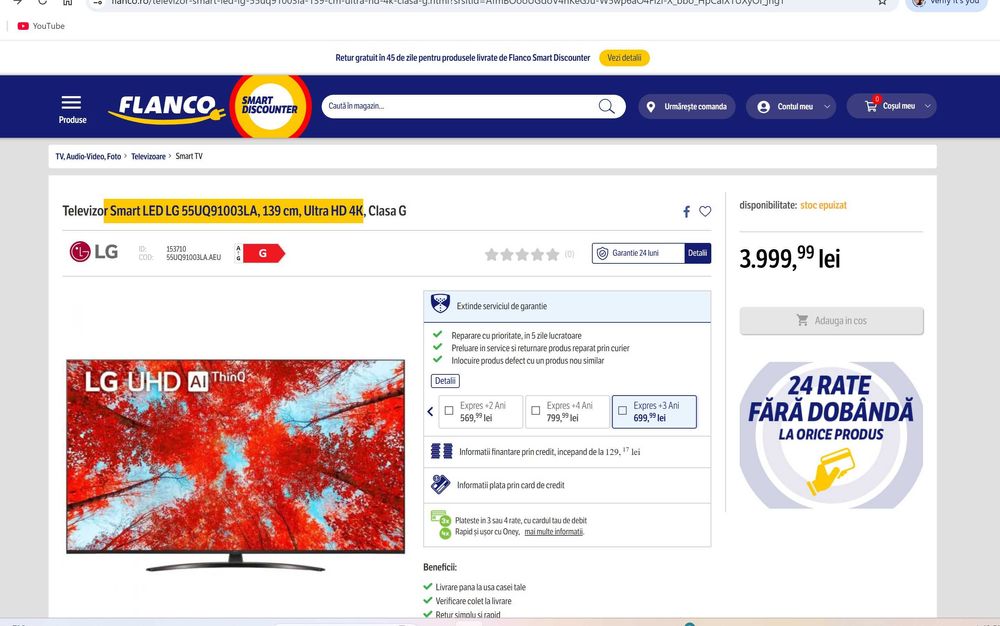Click Informatii plata prin card de credit
Image resolution: width=1000 pixels, height=626 pixels.
click(x=510, y=485)
